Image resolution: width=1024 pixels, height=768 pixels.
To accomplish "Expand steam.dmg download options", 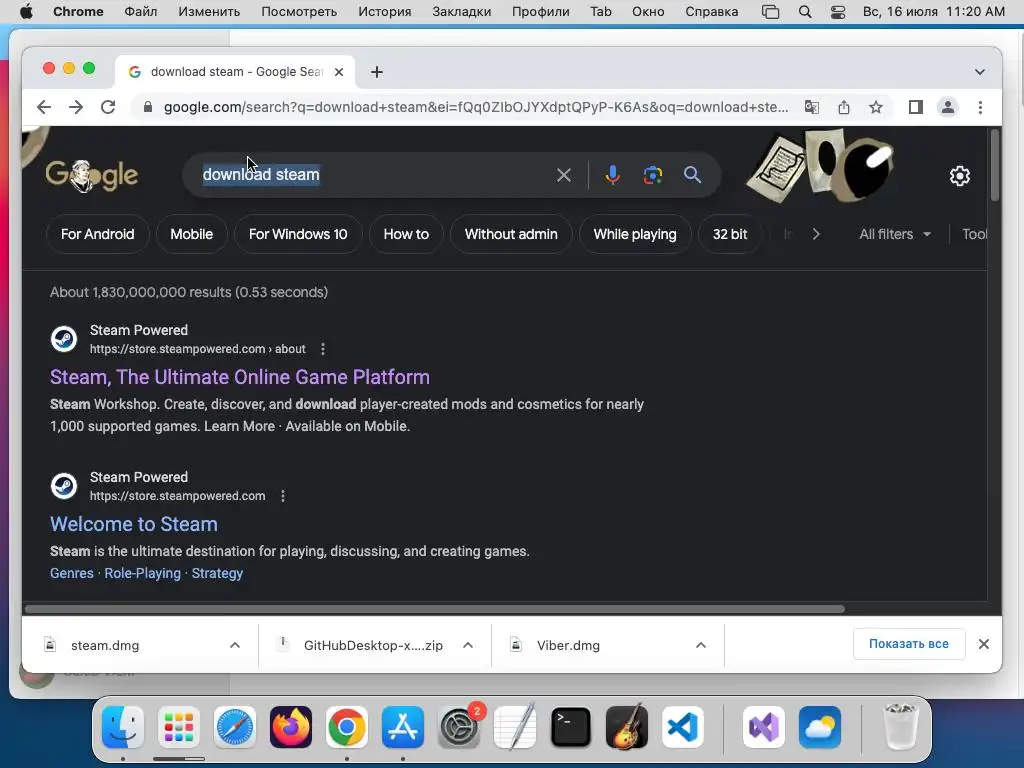I will point(235,645).
